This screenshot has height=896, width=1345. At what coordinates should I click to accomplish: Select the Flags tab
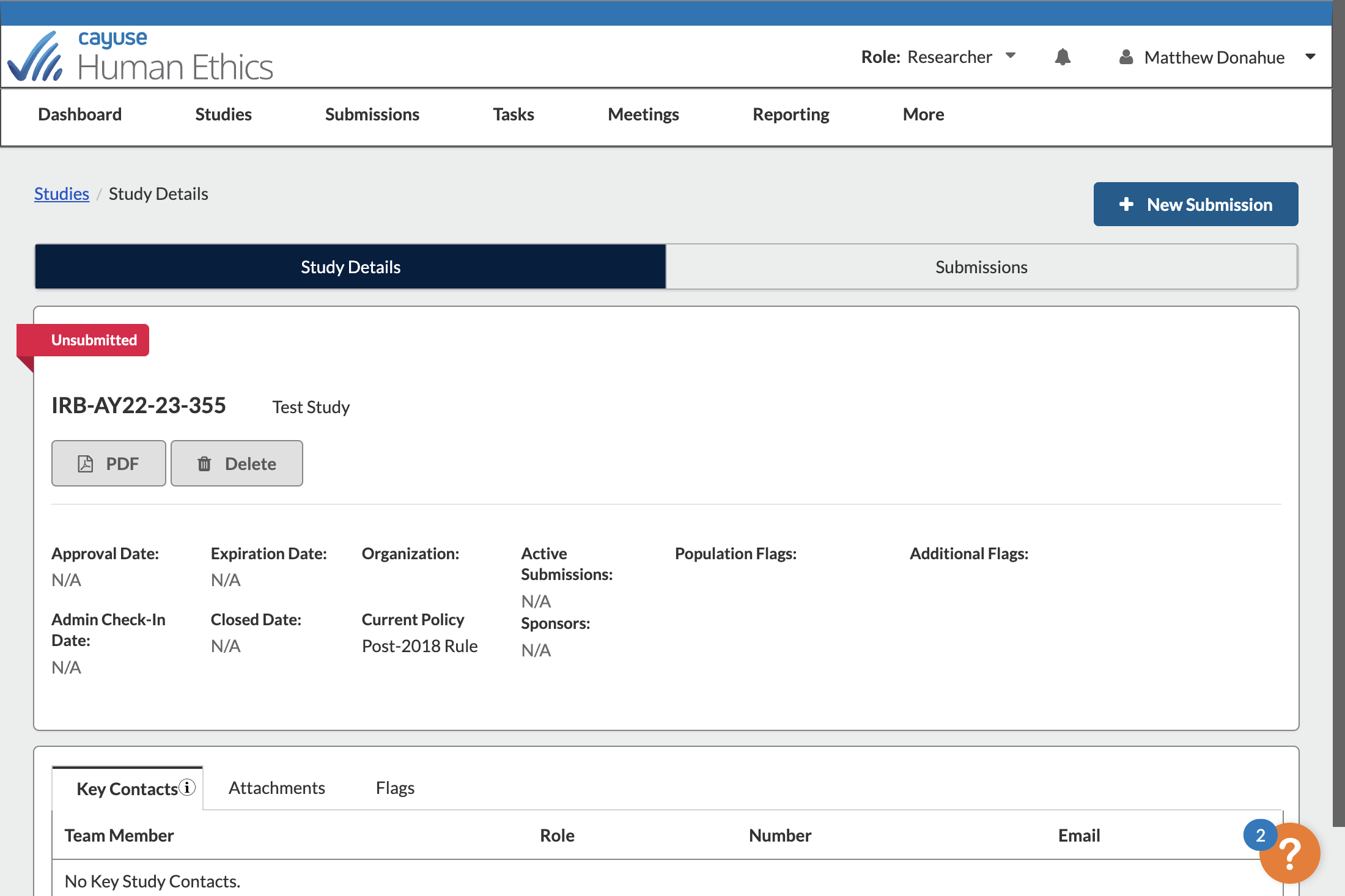pos(395,788)
